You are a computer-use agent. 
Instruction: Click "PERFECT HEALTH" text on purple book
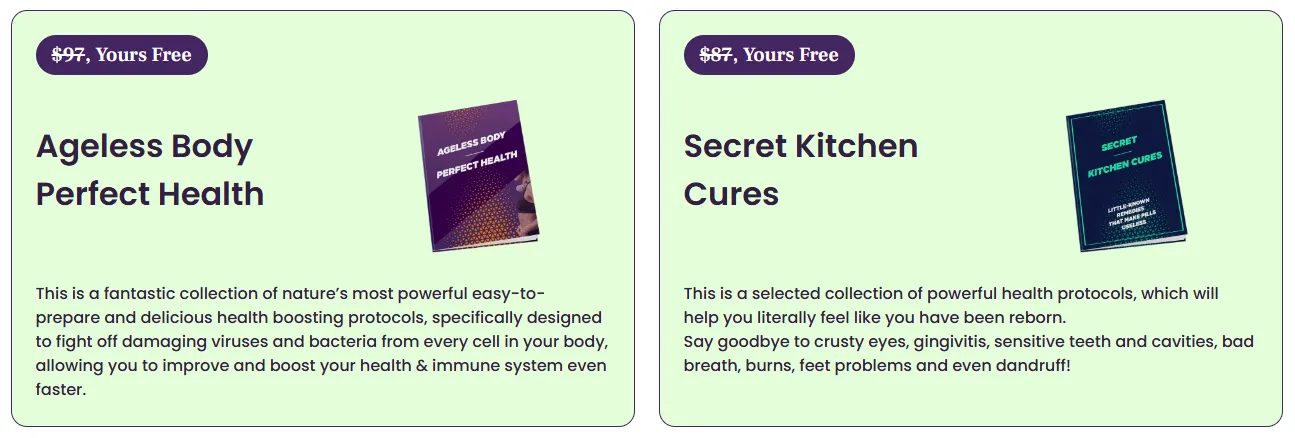point(477,165)
